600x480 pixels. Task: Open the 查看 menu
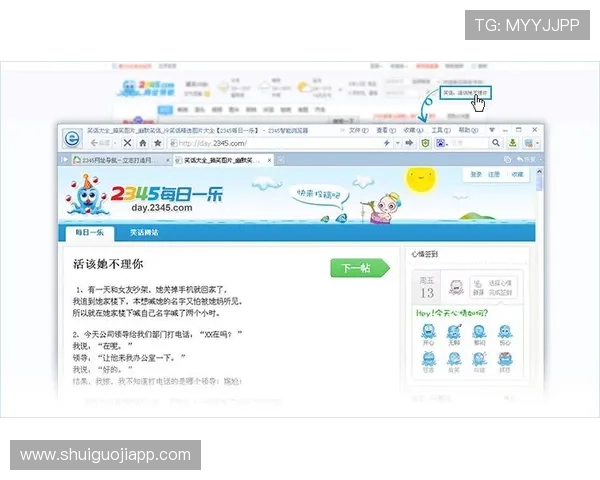(385, 131)
